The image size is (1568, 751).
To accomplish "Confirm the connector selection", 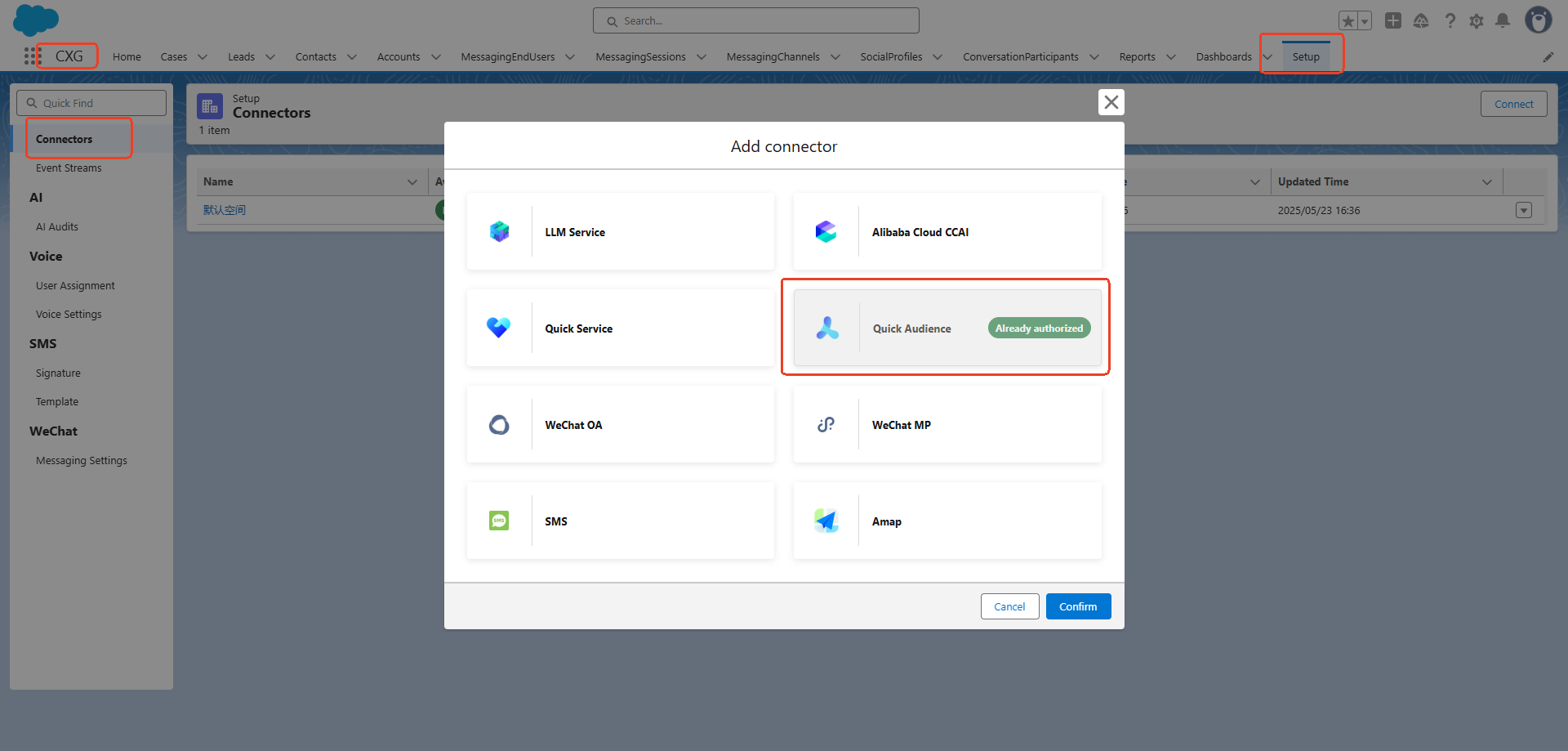I will (1078, 606).
